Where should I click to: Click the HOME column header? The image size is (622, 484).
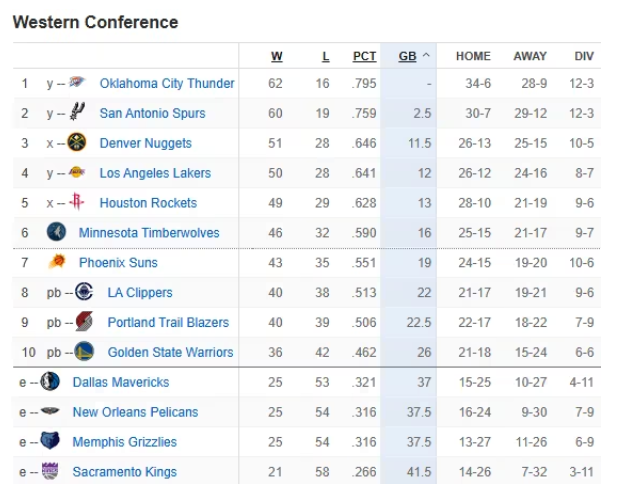[473, 56]
